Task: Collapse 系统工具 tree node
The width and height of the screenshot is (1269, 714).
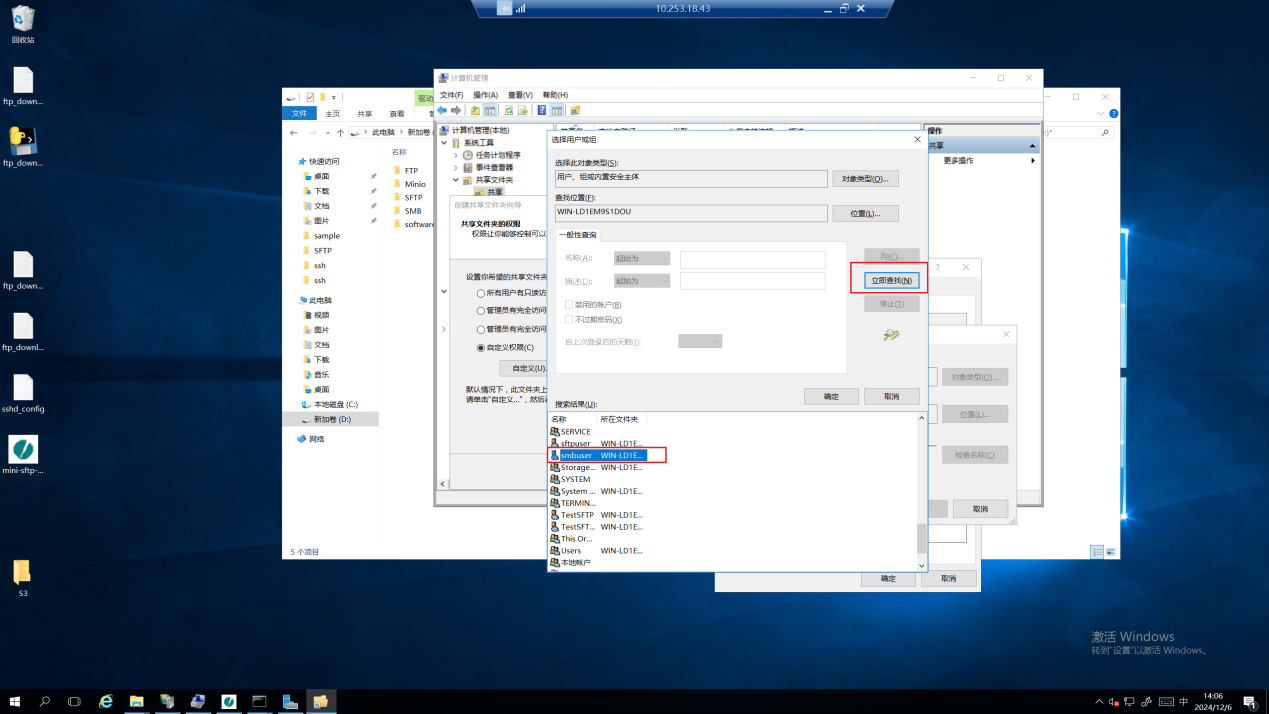Action: 444,143
